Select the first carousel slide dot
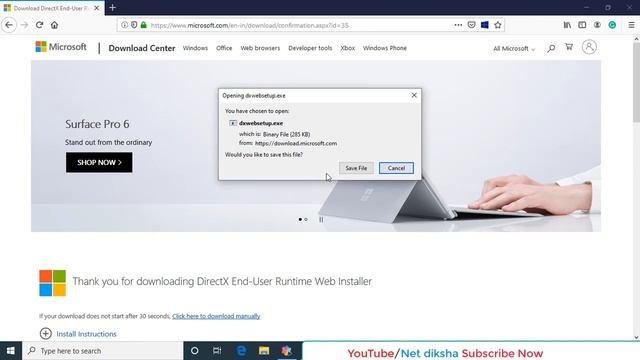The width and height of the screenshot is (640, 360). point(300,220)
